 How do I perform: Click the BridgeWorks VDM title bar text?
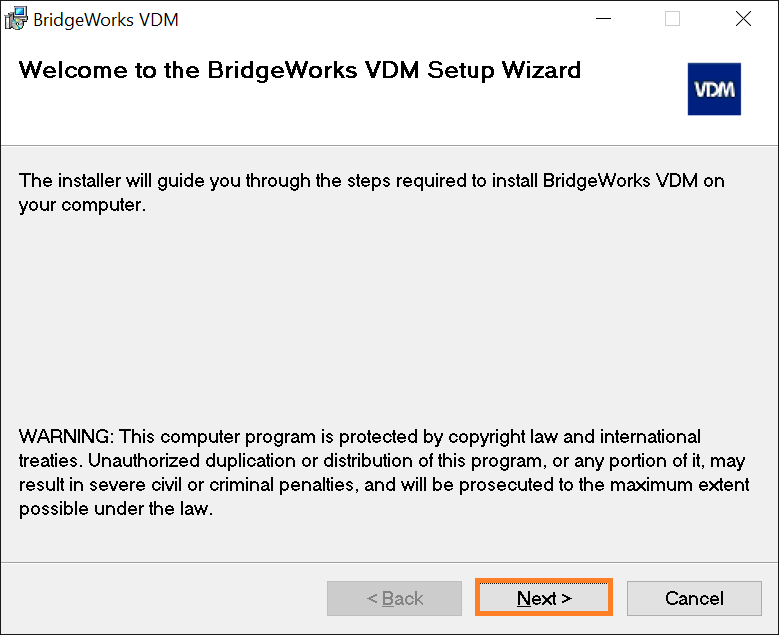[106, 20]
